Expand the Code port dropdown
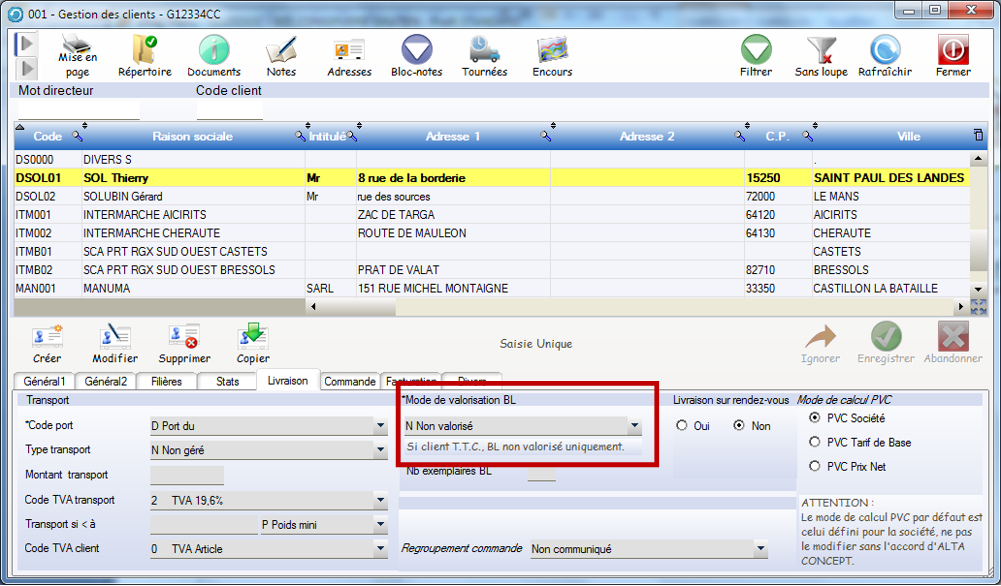Screen dimensions: 1001x586 (x=380, y=427)
